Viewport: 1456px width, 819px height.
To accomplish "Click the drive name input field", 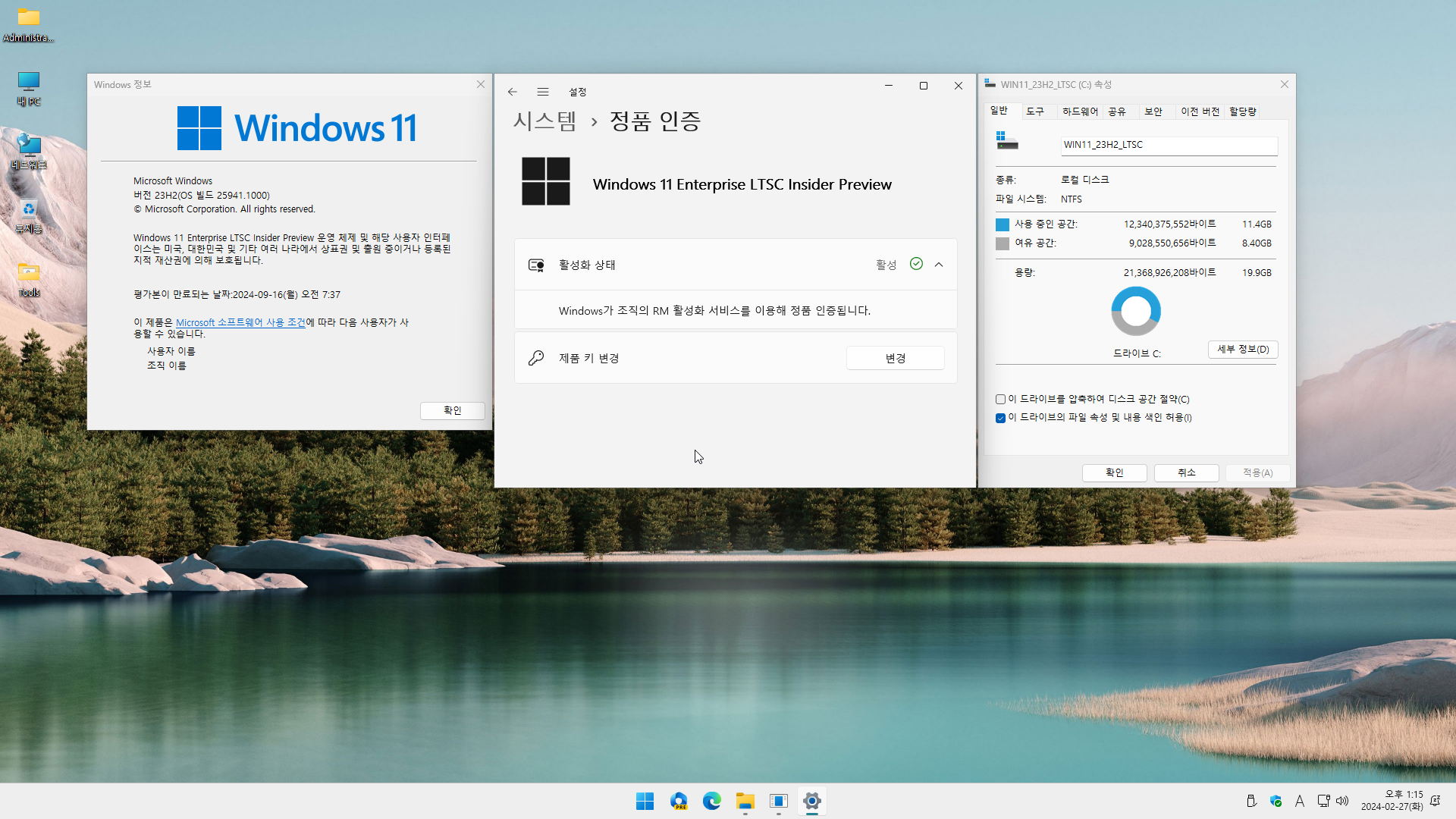I will point(1169,145).
